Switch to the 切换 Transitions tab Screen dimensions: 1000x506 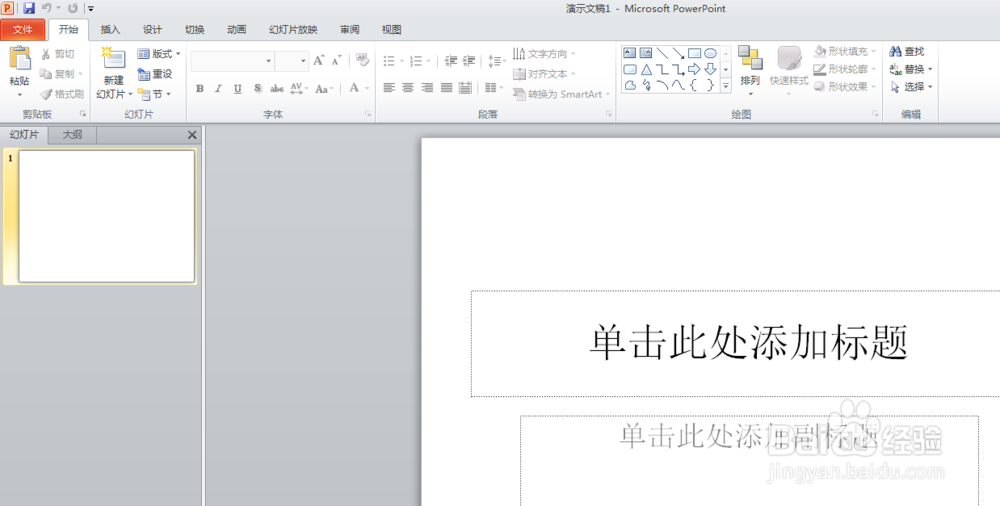coord(195,29)
